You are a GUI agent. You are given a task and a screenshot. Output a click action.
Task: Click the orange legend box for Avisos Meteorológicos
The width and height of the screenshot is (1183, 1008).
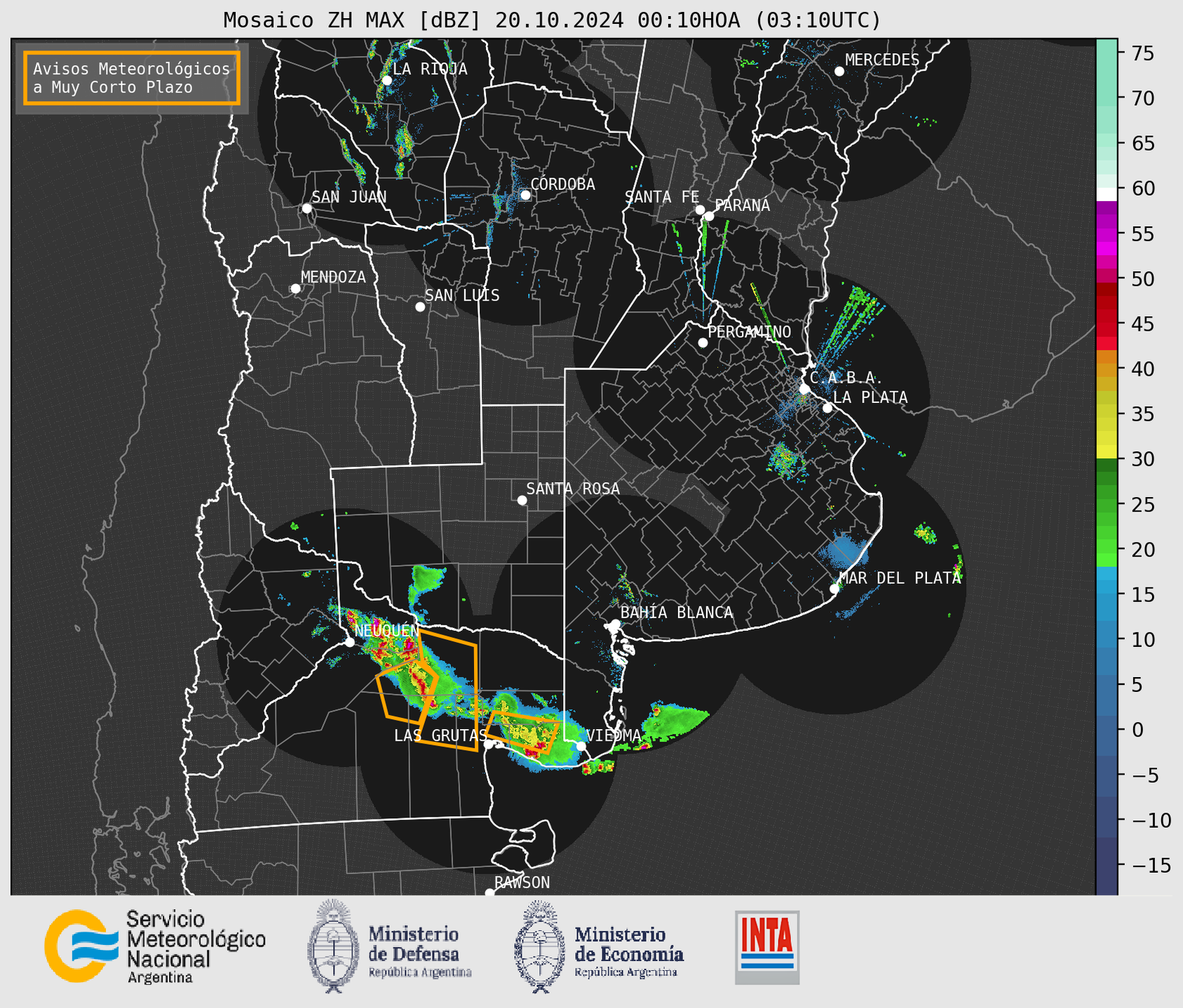tap(132, 78)
